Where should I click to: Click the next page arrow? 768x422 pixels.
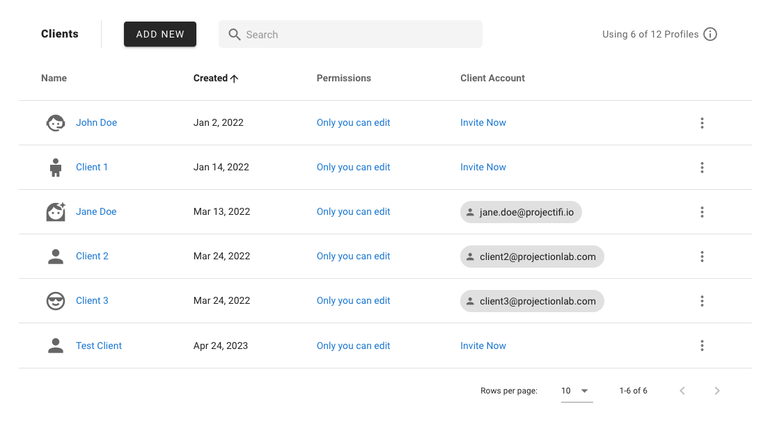[x=717, y=391]
